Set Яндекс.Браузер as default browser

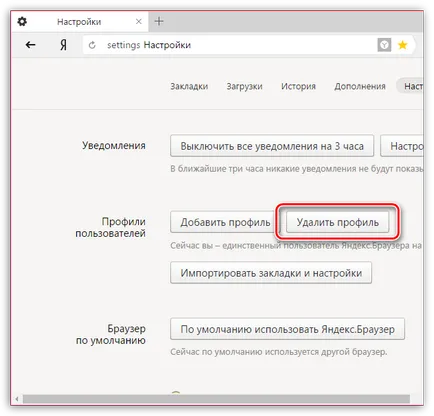point(287,329)
